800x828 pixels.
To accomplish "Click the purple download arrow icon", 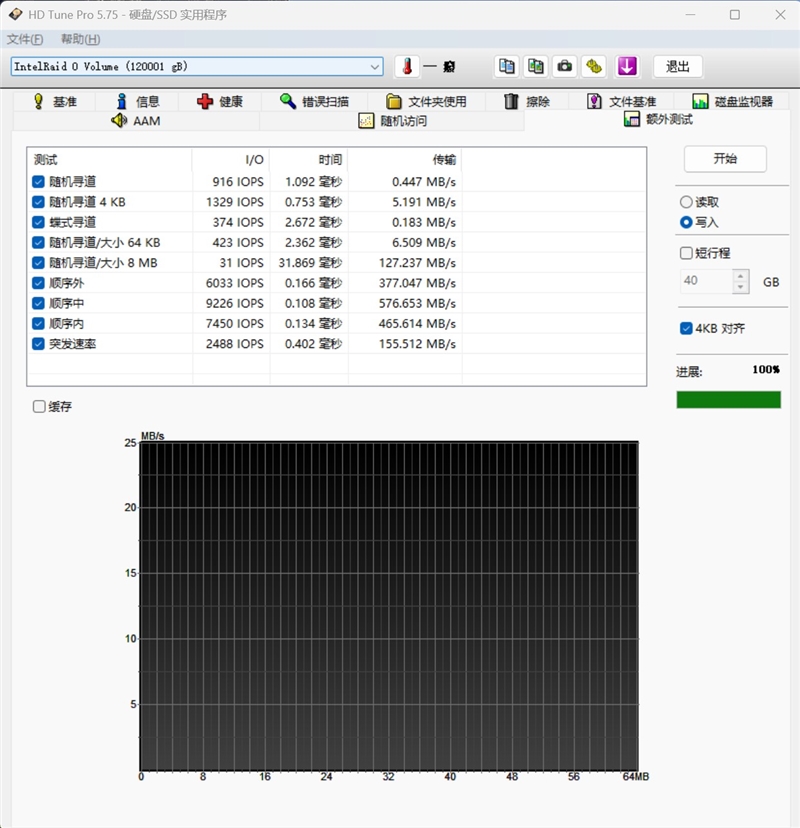I will (x=627, y=67).
